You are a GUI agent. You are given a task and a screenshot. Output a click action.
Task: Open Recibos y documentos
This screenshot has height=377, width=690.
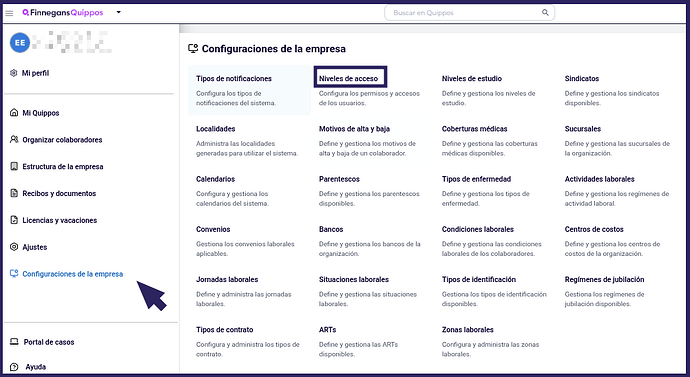(x=59, y=194)
